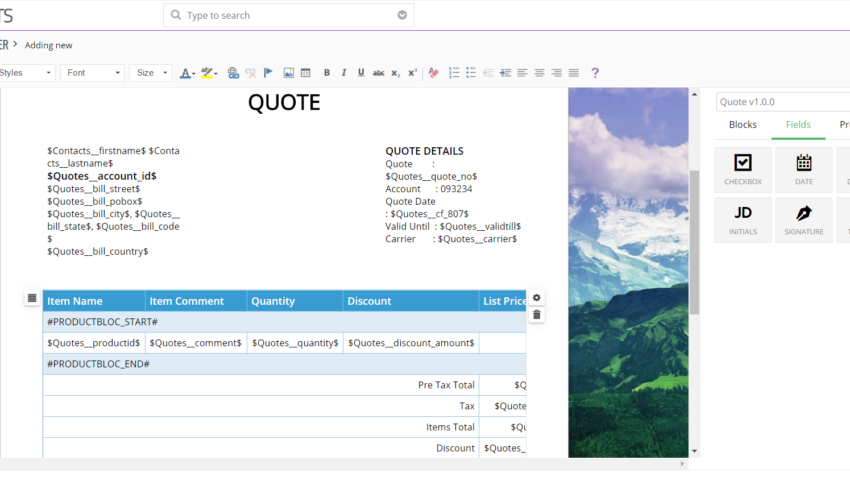The width and height of the screenshot is (850, 485).
Task: Click the Items Total label
Action: tap(450, 427)
